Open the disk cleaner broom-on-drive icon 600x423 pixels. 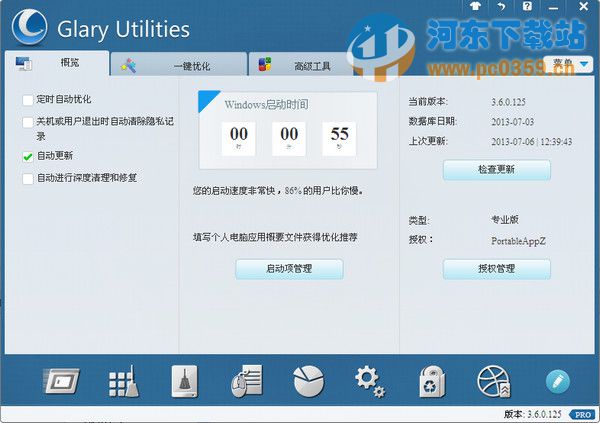185,381
